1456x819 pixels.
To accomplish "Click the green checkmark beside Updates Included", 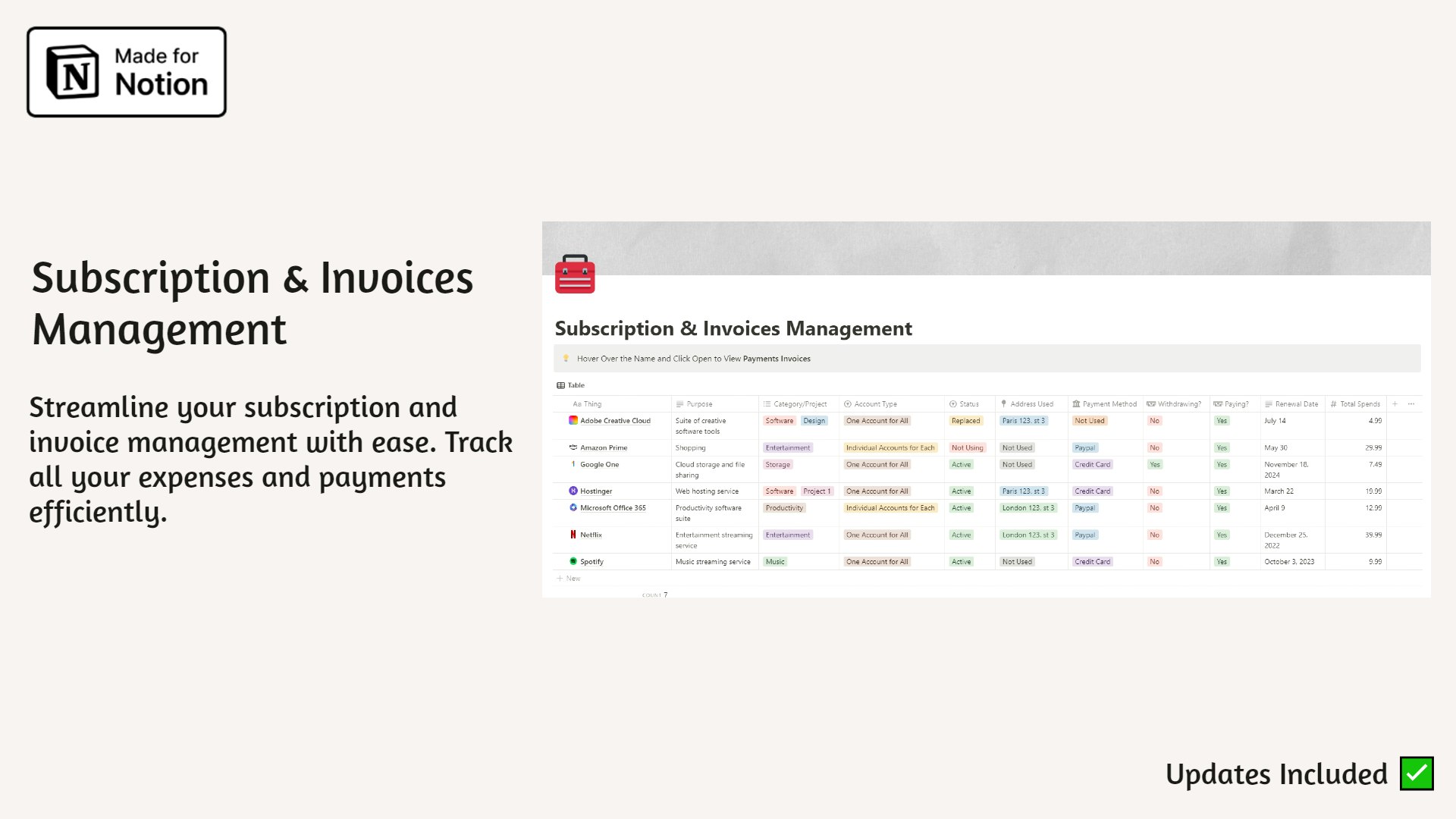I will tap(1417, 773).
